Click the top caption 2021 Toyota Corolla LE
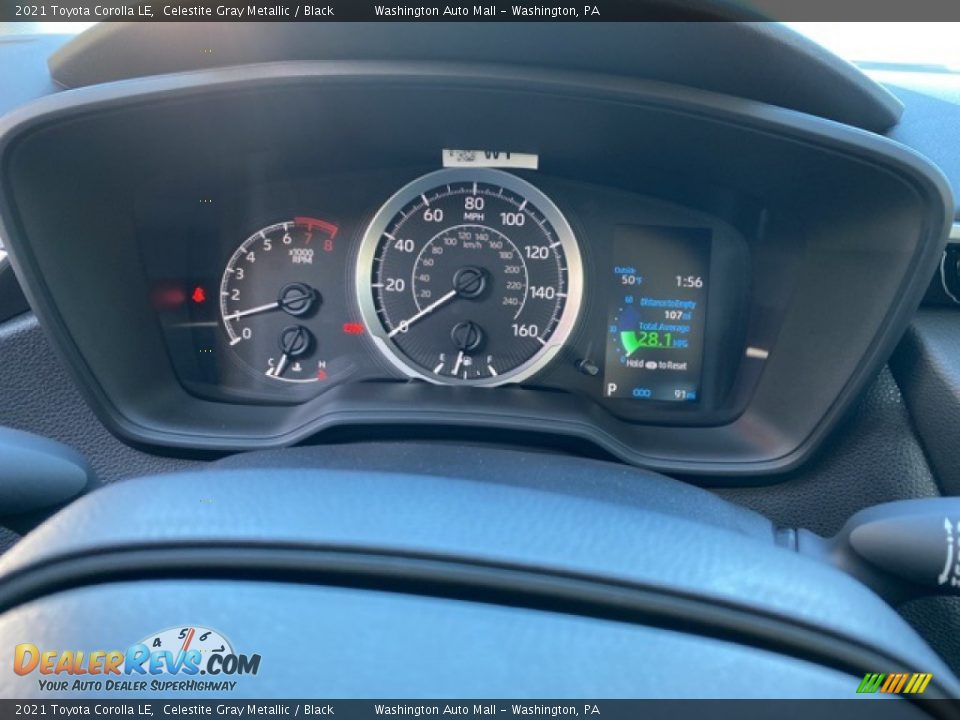 pos(84,10)
